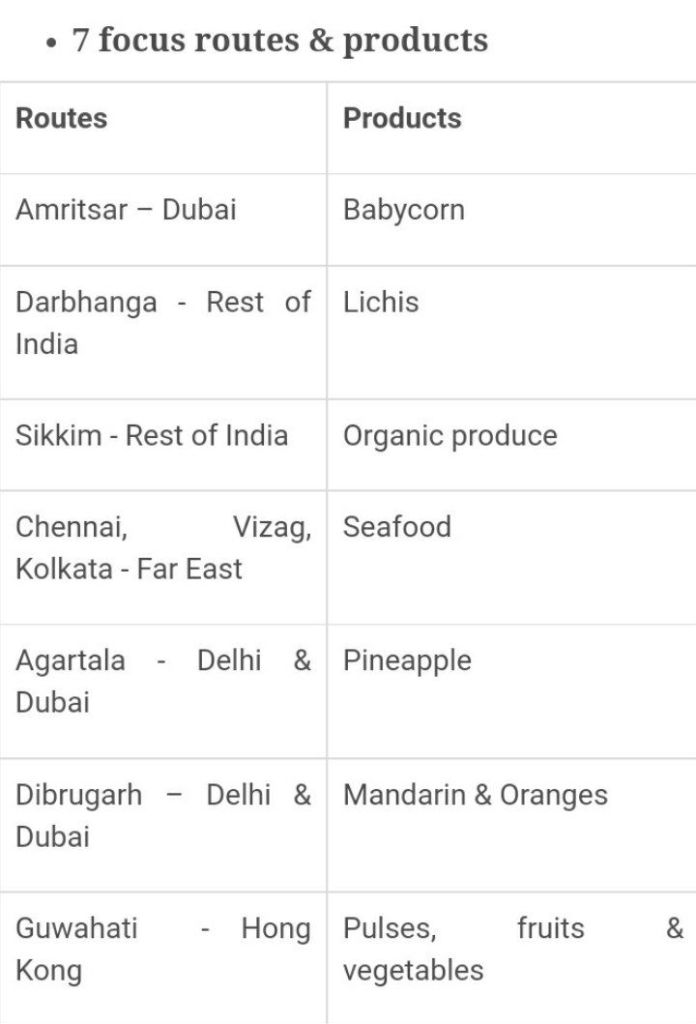Click the Amritsar – Dubai route cell

(x=126, y=210)
